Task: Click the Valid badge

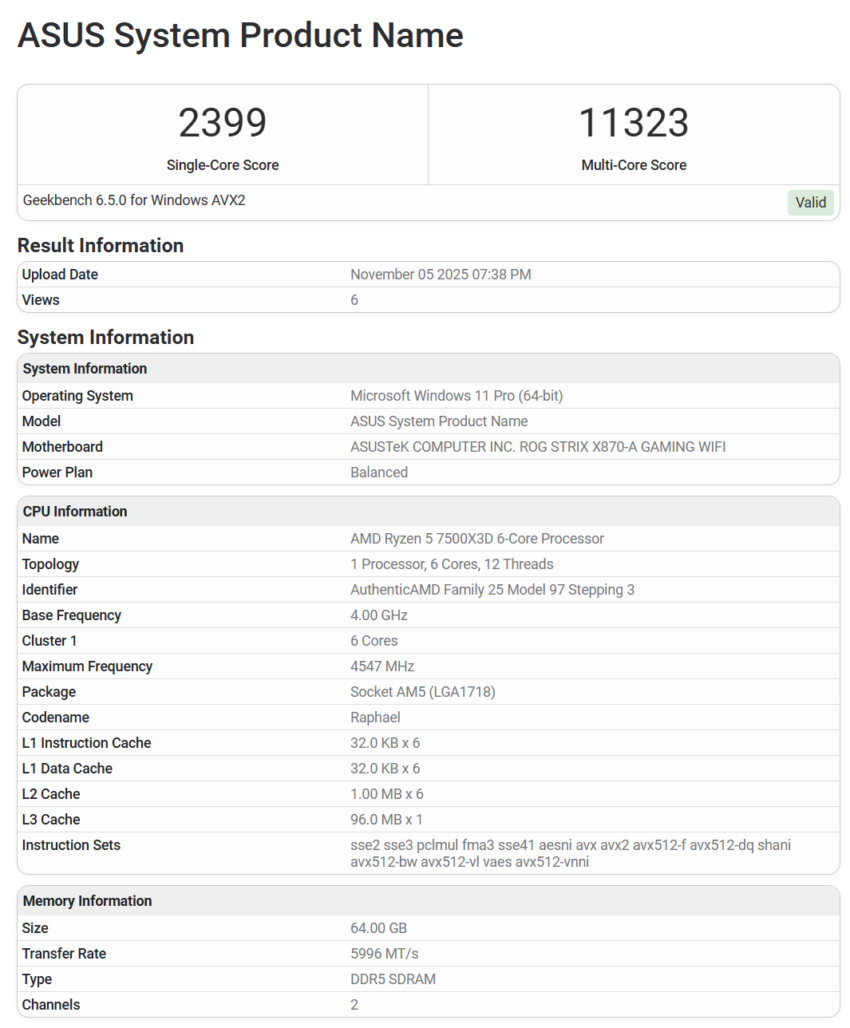Action: (810, 202)
